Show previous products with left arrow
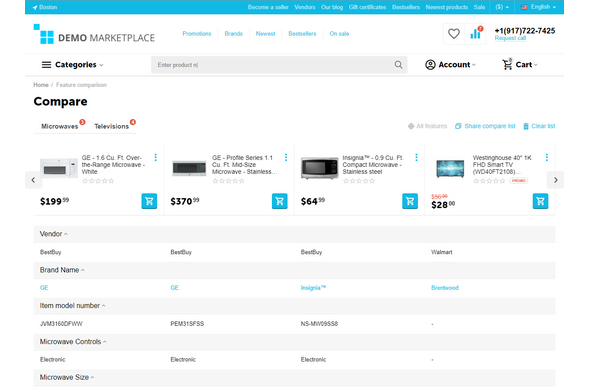The image size is (590, 391). click(x=33, y=180)
